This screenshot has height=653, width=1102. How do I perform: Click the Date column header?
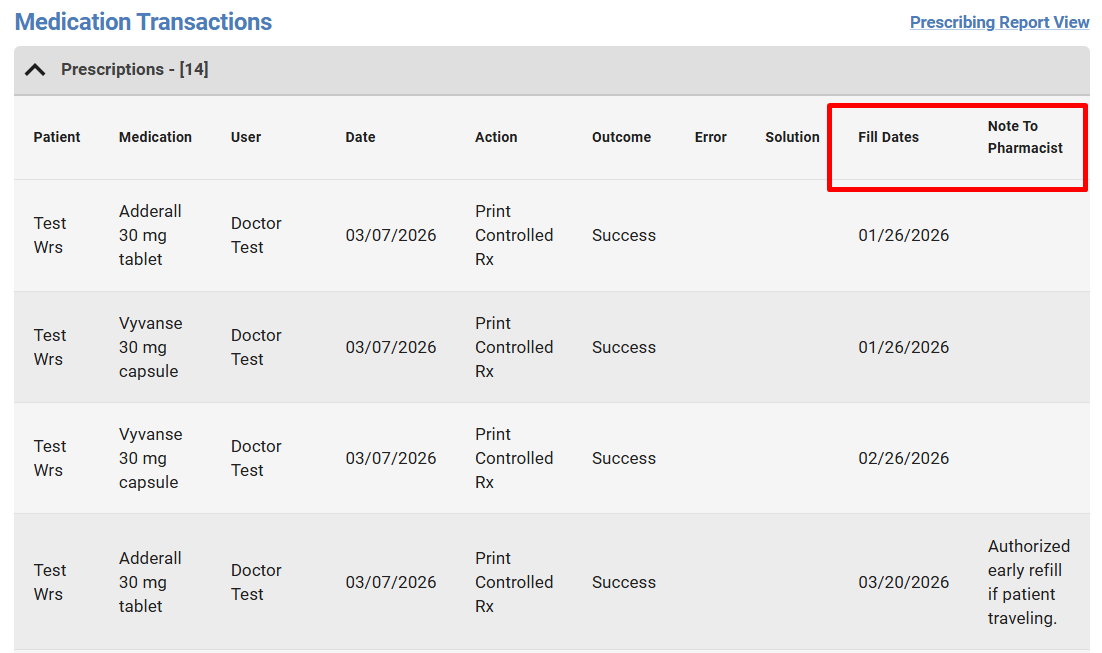tap(360, 137)
